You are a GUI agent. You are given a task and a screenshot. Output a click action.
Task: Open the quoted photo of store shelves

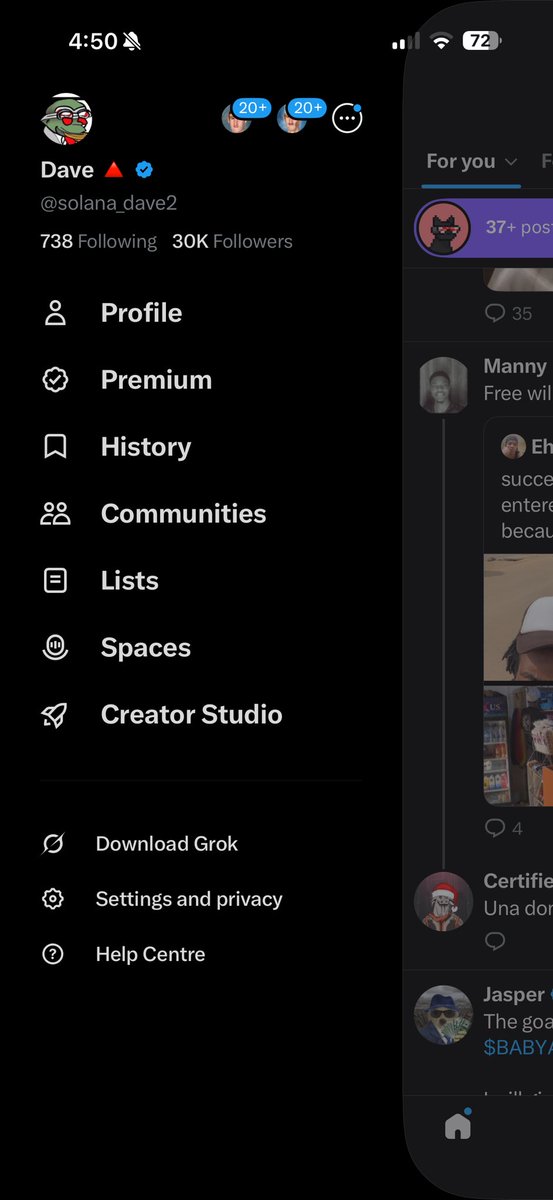518,746
